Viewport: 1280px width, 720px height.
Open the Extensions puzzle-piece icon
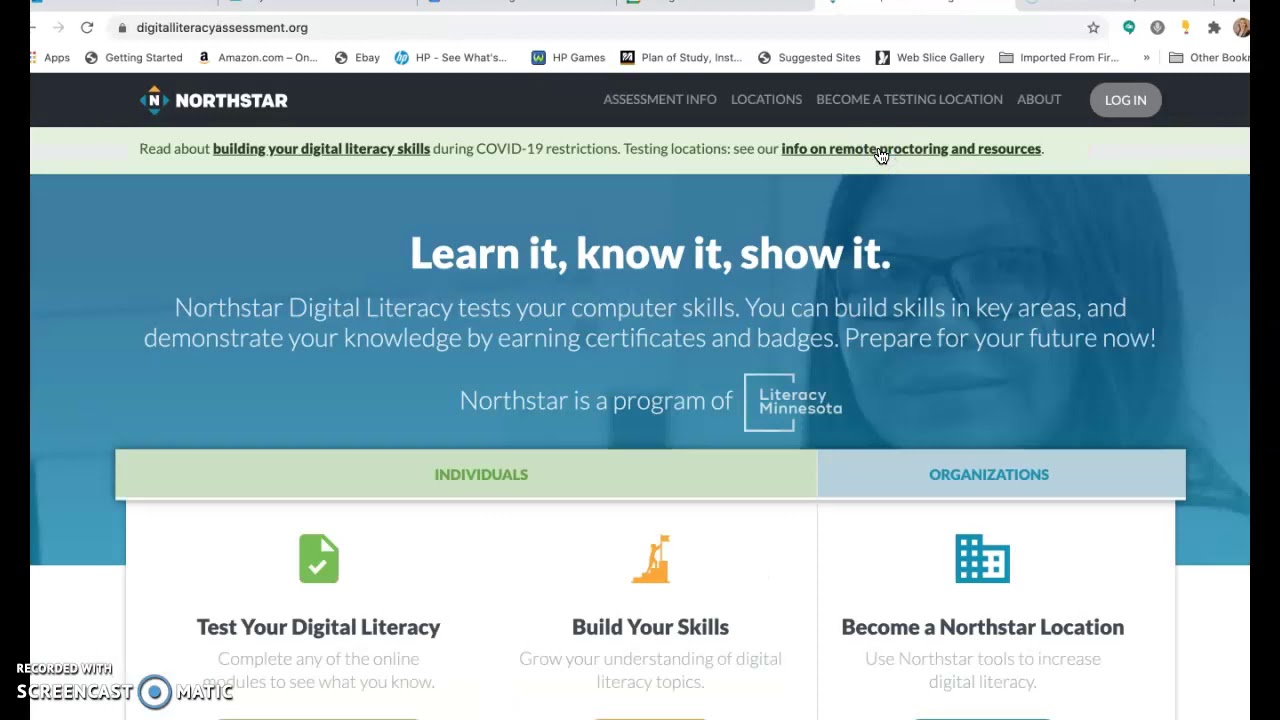(x=1214, y=28)
